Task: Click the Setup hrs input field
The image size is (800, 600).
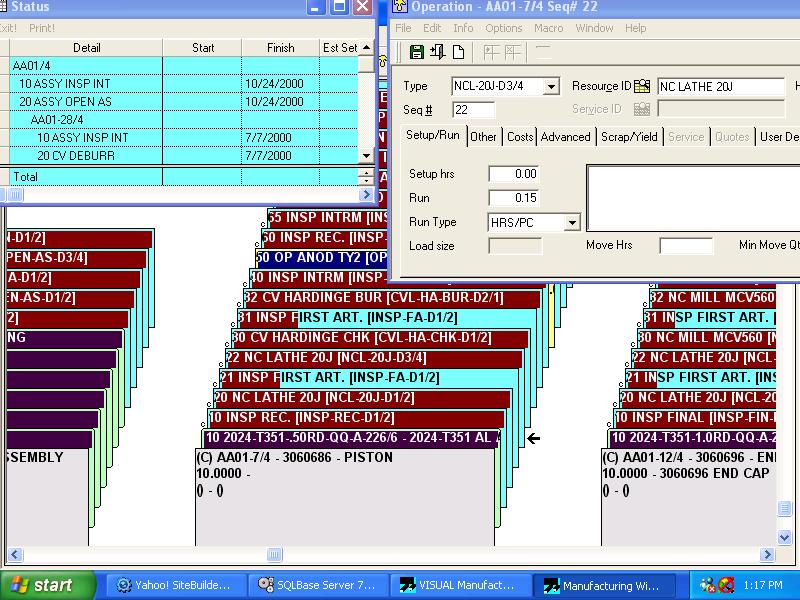Action: [x=513, y=174]
